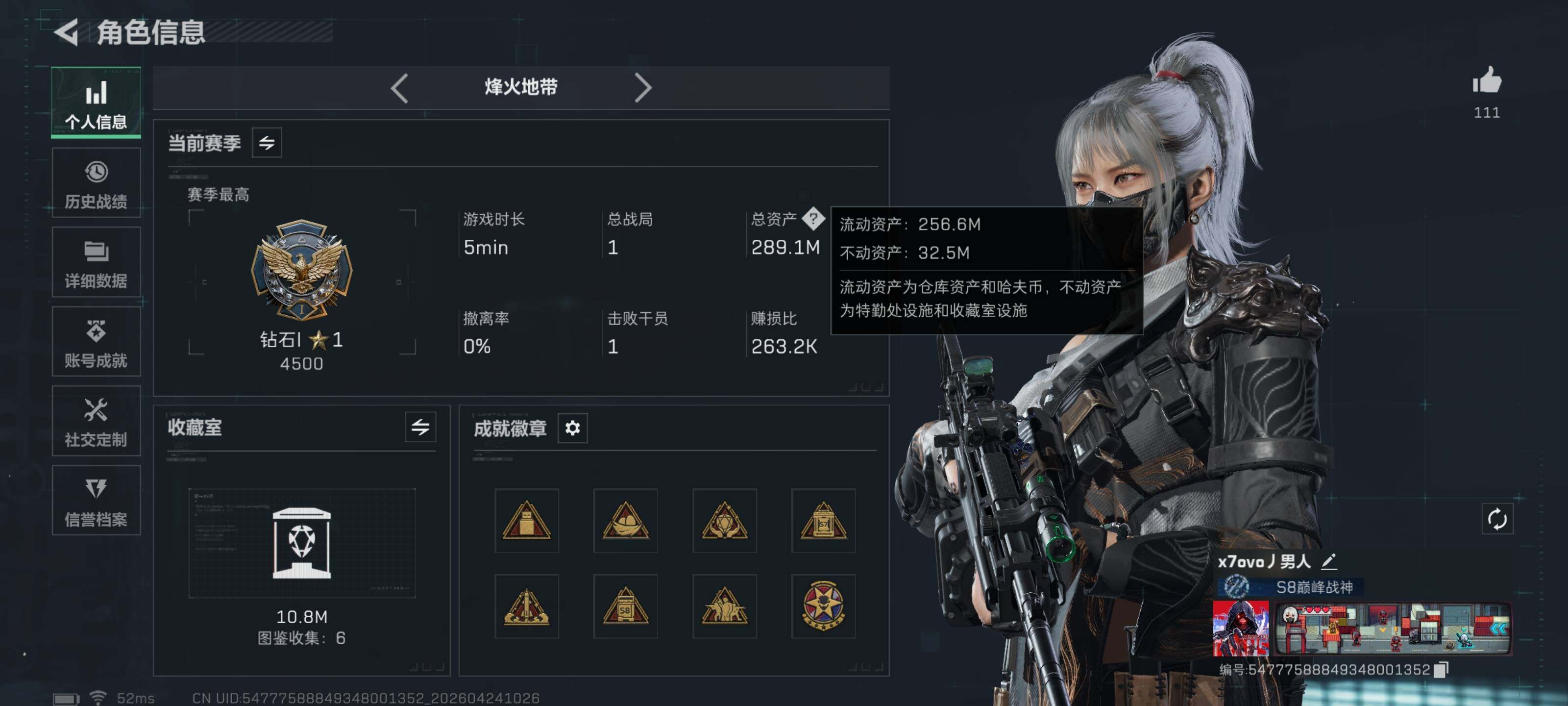Copy the player 编号 with copy icon
1568x706 pixels.
point(1441,669)
